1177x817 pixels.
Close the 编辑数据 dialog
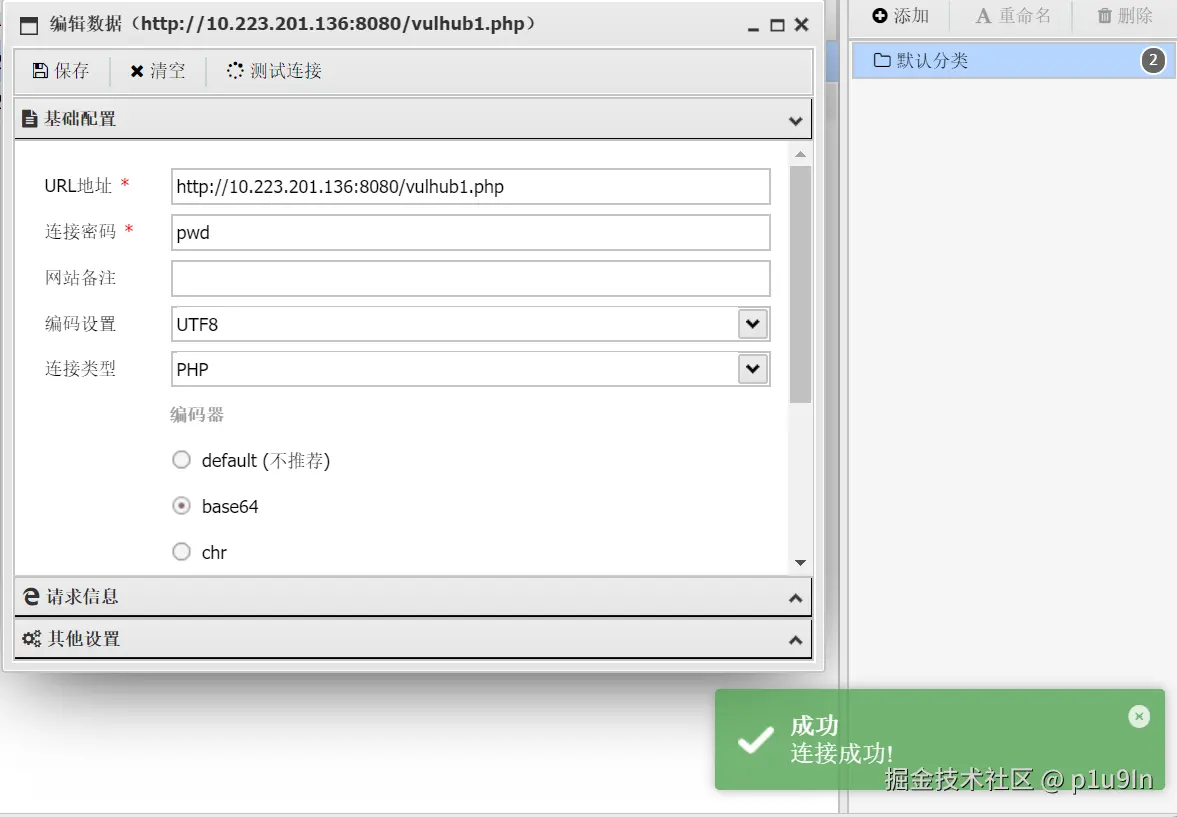802,25
